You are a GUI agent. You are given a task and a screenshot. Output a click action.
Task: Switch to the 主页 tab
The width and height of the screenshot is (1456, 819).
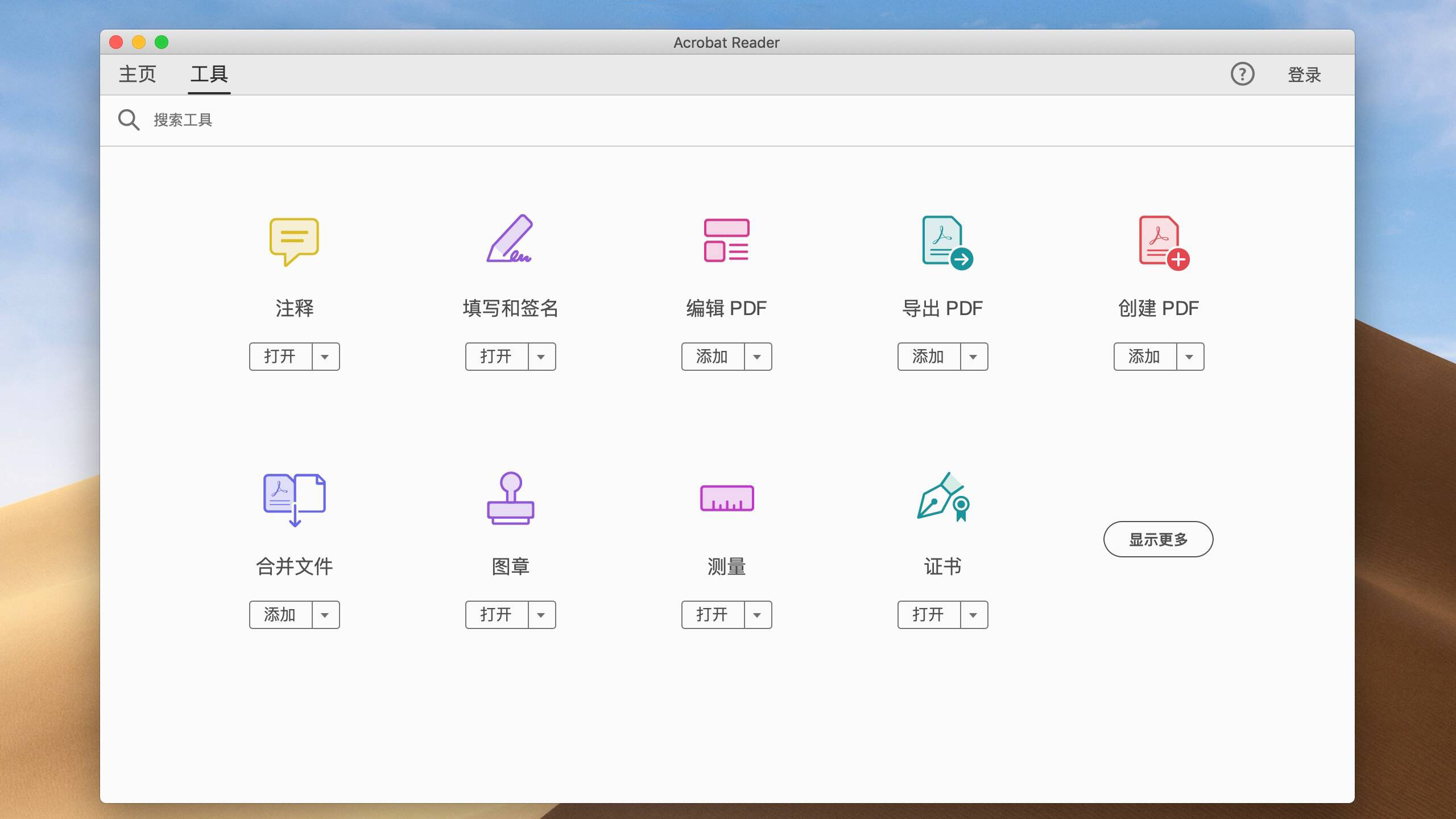[x=137, y=74]
